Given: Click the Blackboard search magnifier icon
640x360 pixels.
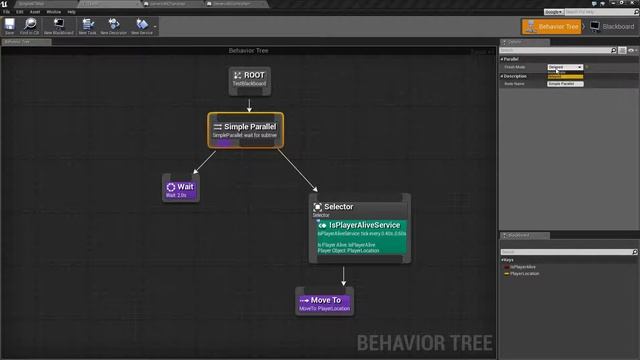Looking at the screenshot, I should (635, 252).
